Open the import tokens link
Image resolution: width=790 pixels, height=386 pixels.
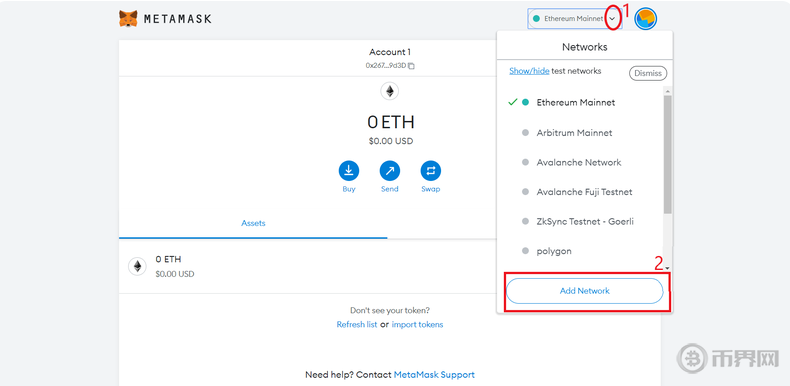417,325
